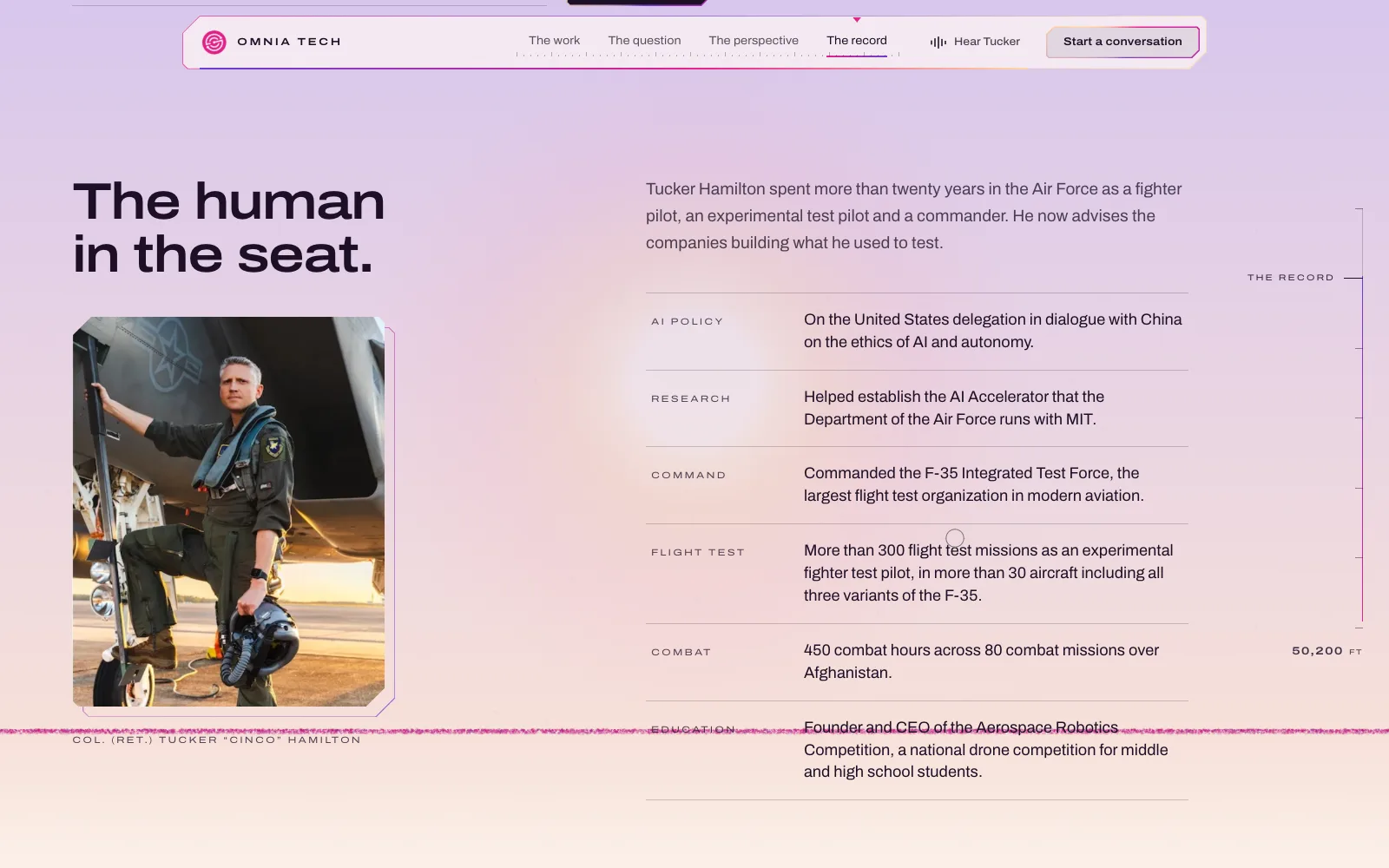Open The perspective nav item
Screen dimensions: 1389x868
click(x=754, y=41)
